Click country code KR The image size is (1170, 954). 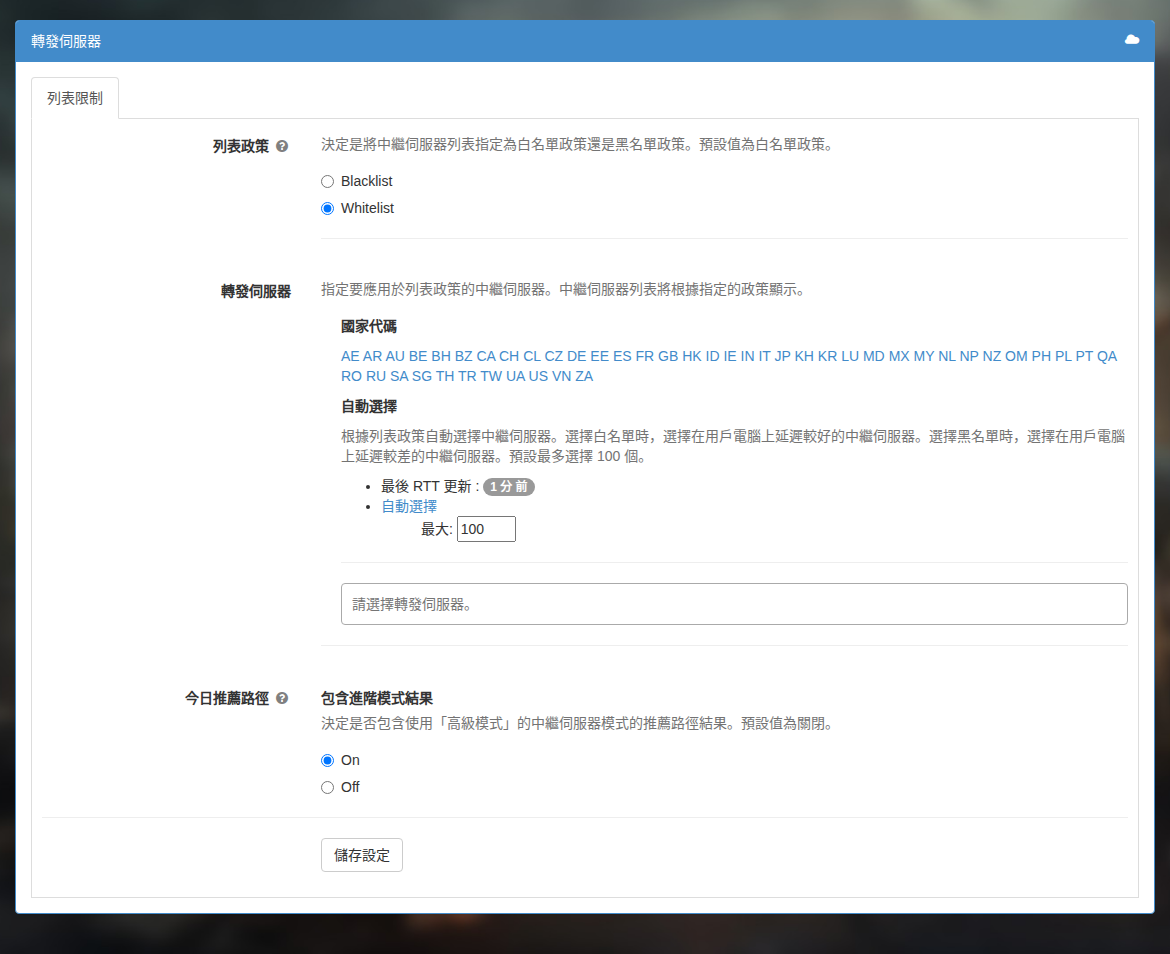pyautogui.click(x=828, y=356)
